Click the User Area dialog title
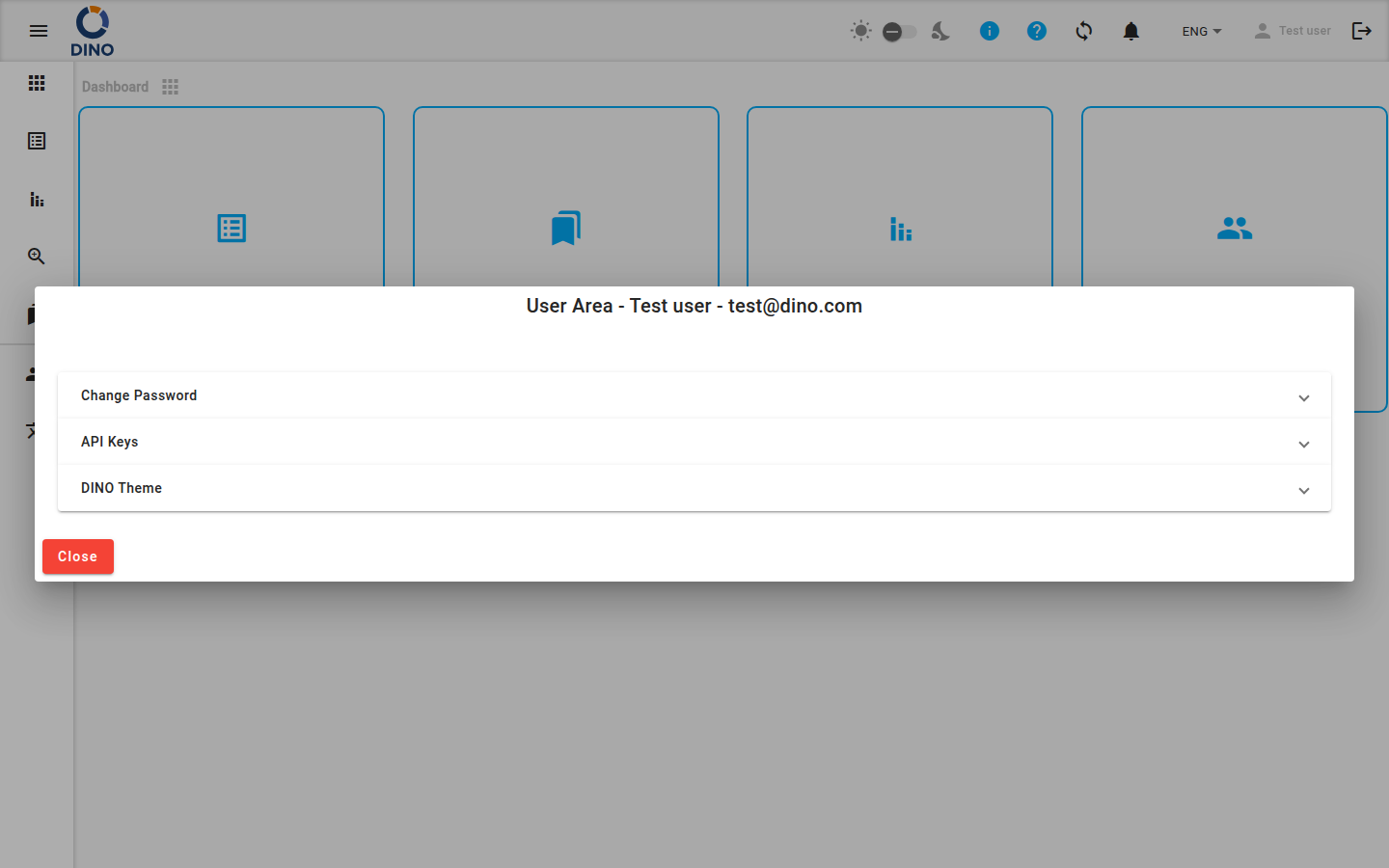1389x868 pixels. tap(694, 306)
